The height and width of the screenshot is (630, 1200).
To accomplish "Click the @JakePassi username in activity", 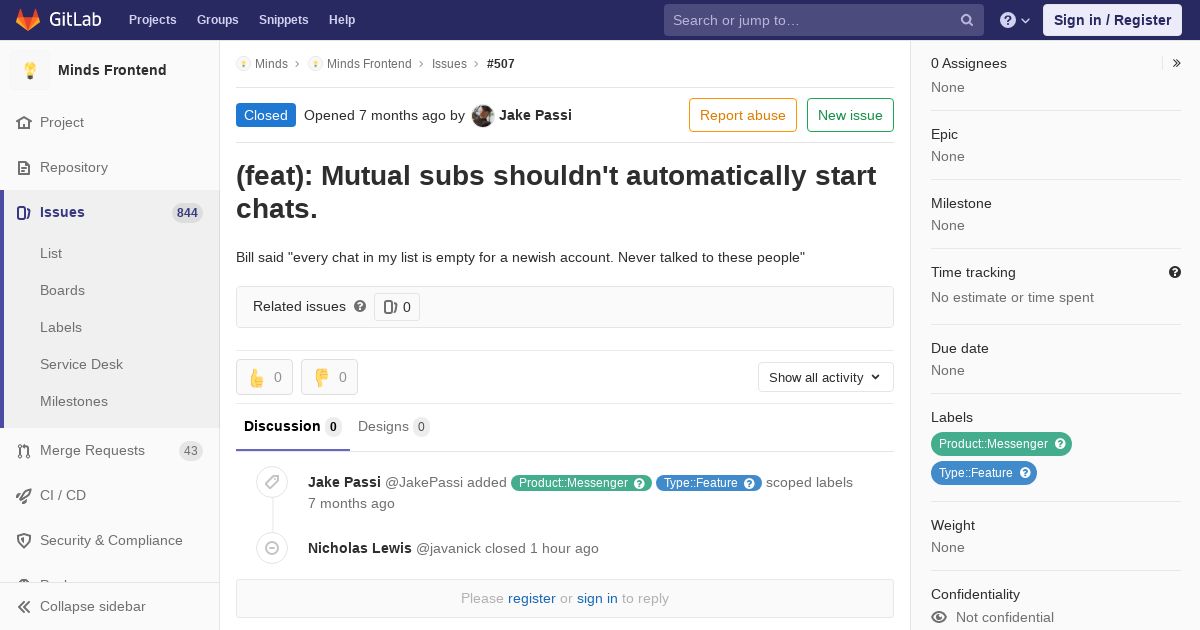I will [424, 482].
